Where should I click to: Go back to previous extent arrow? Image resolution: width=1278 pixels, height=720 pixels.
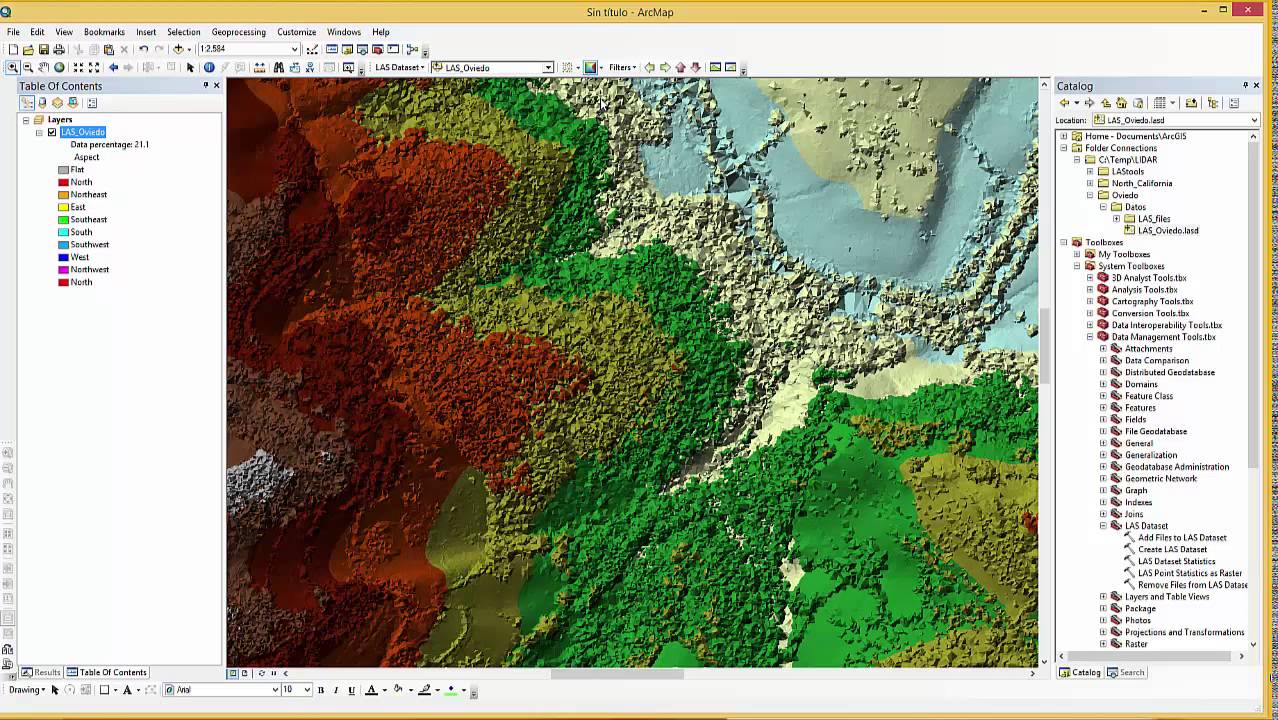(113, 67)
